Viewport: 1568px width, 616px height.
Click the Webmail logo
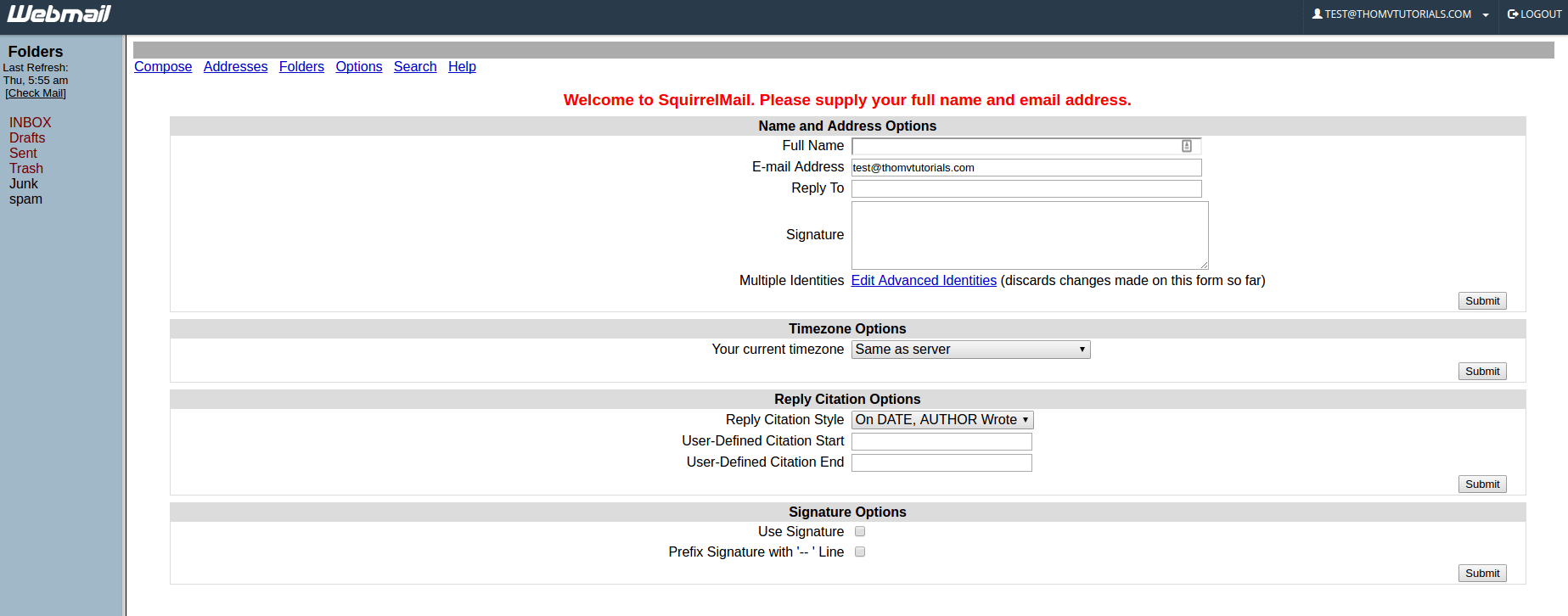pos(59,14)
